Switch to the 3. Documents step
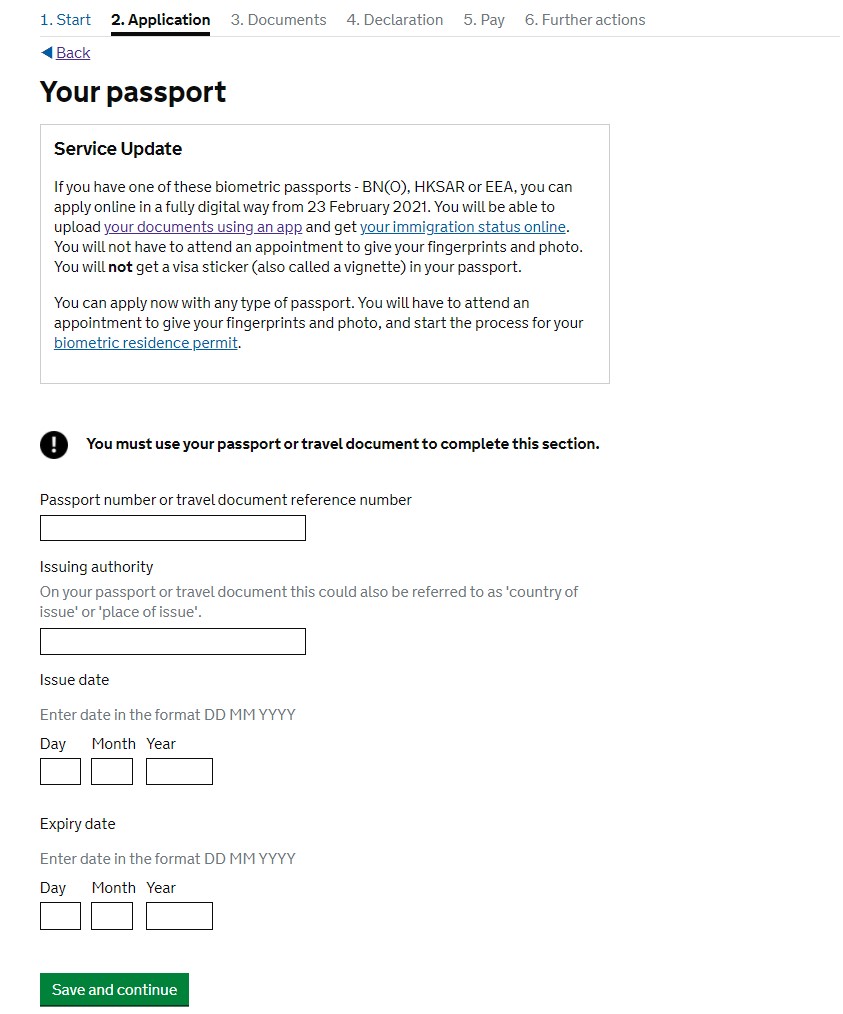Viewport: 843px width, 1014px height. [x=278, y=20]
